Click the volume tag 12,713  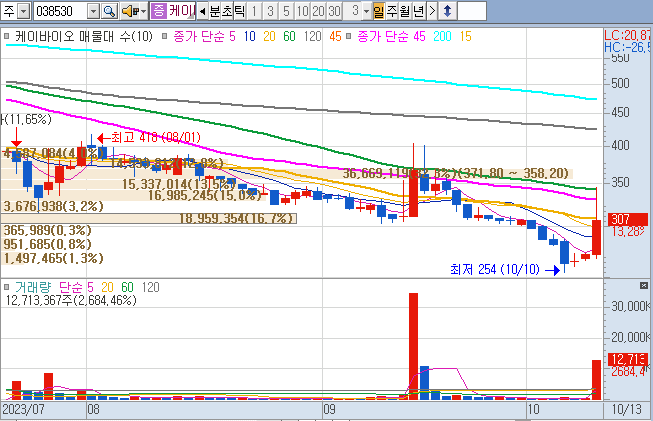[x=628, y=359]
